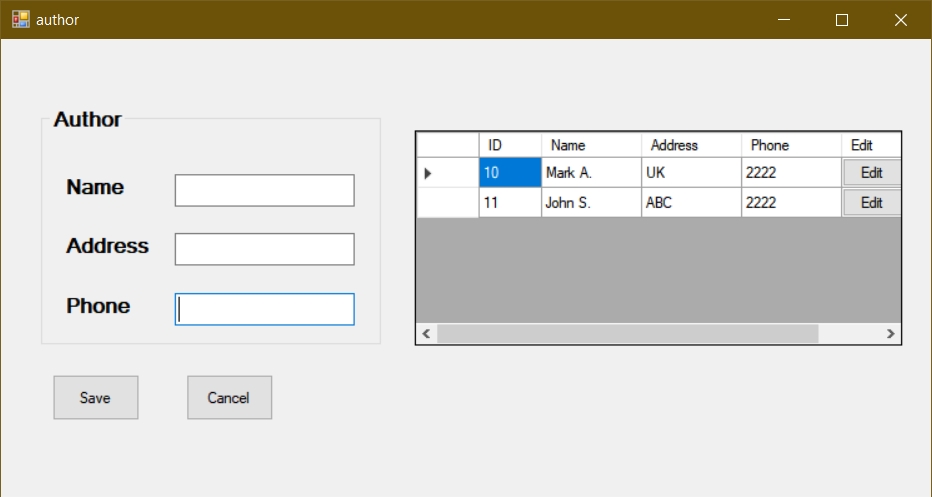Select the Name column header
The width and height of the screenshot is (932, 497).
click(591, 145)
